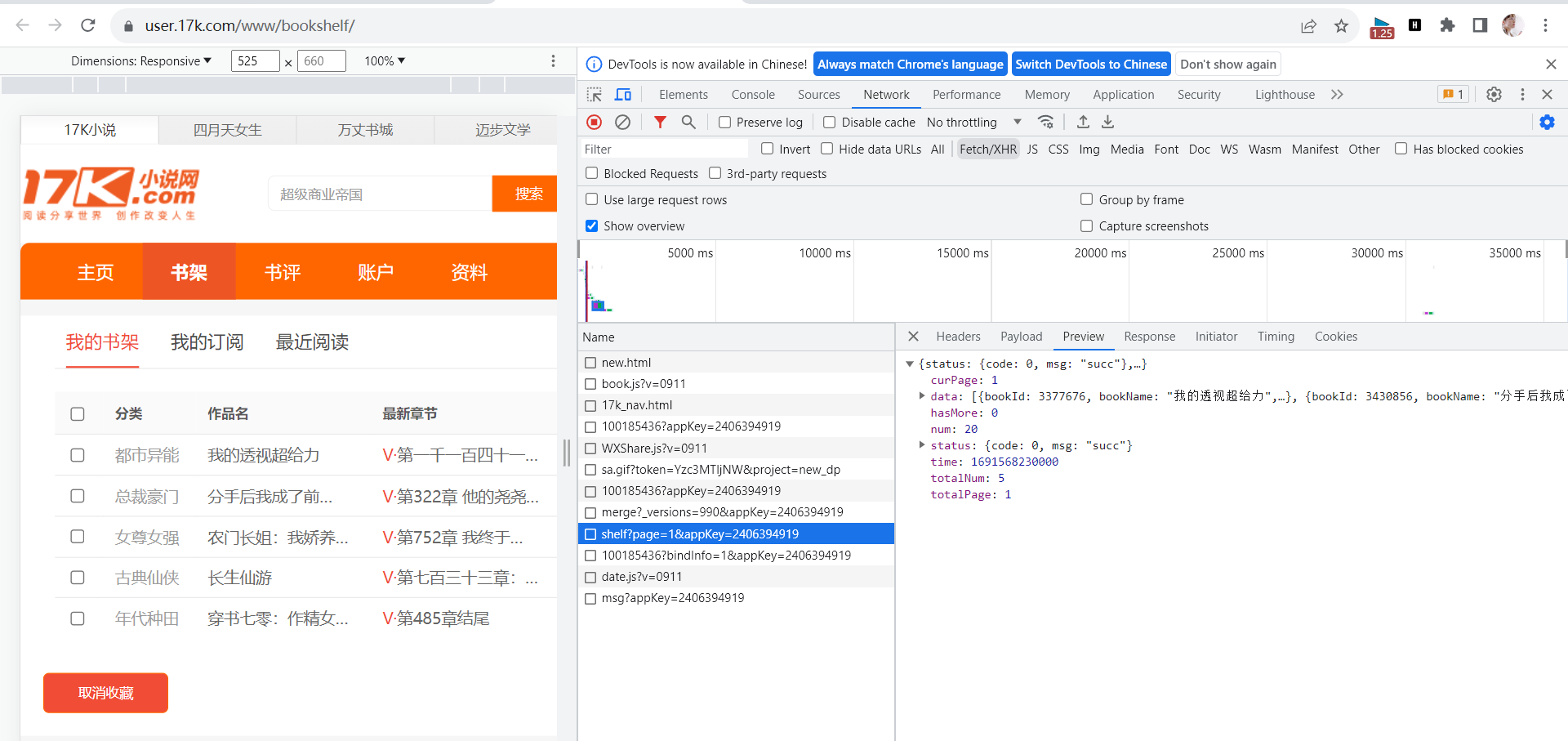Enable the Disable cache checkbox

829,123
